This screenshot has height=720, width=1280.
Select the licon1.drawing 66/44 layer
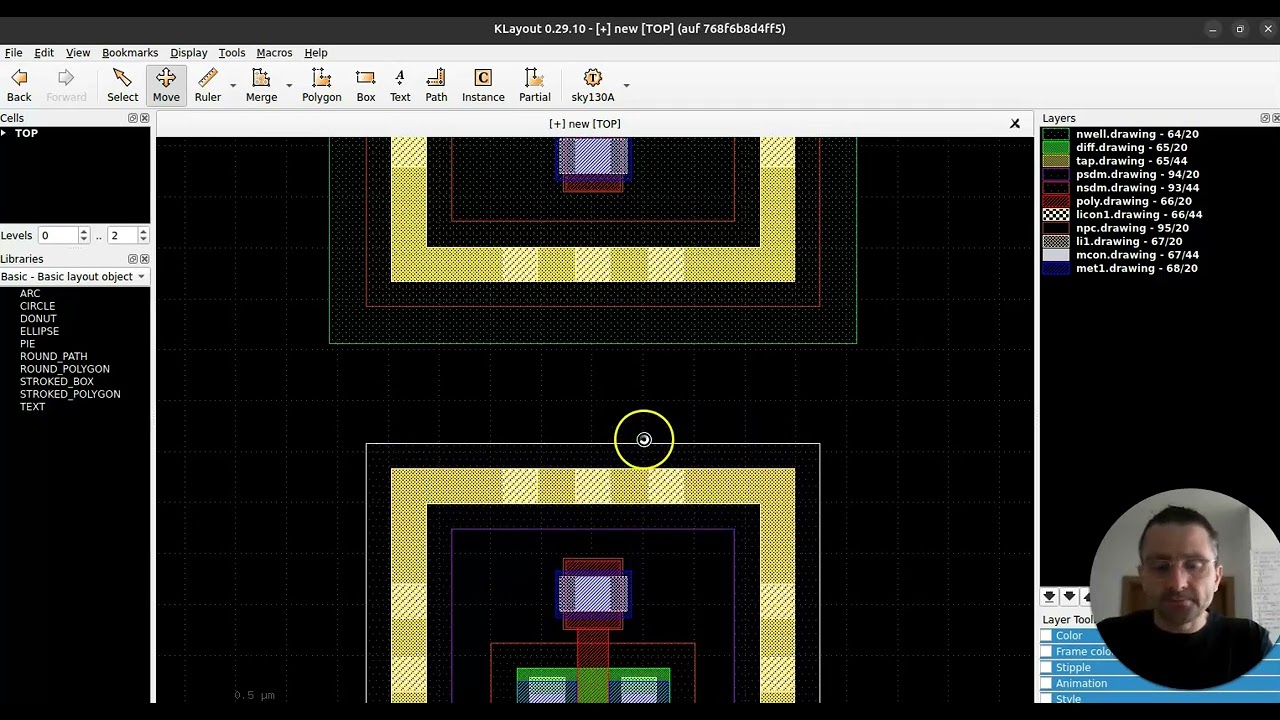[1139, 215]
